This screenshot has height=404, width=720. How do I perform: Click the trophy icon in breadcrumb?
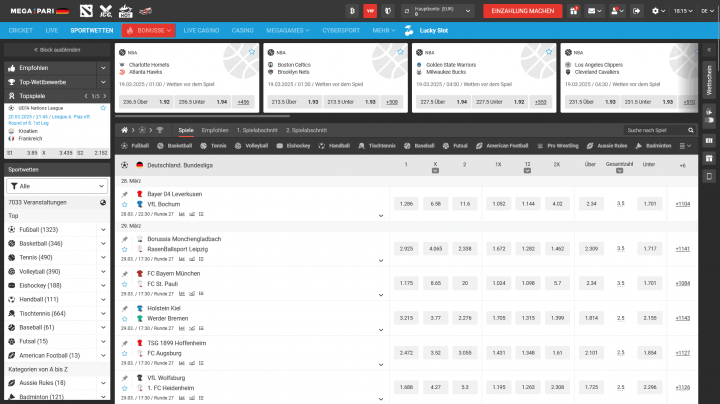tap(160, 130)
